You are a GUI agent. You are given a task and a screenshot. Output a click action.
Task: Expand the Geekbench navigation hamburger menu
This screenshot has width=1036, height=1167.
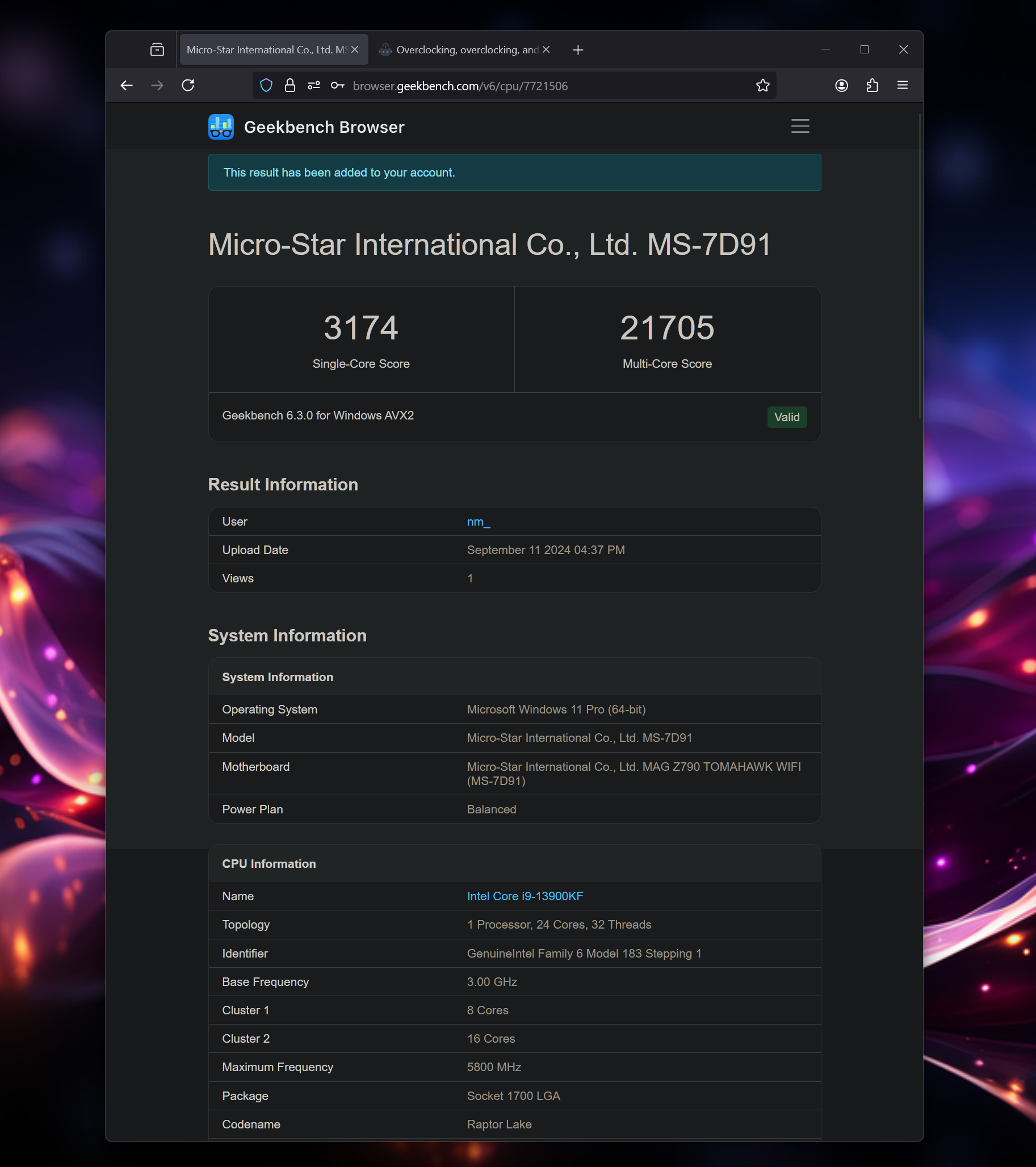click(x=800, y=126)
